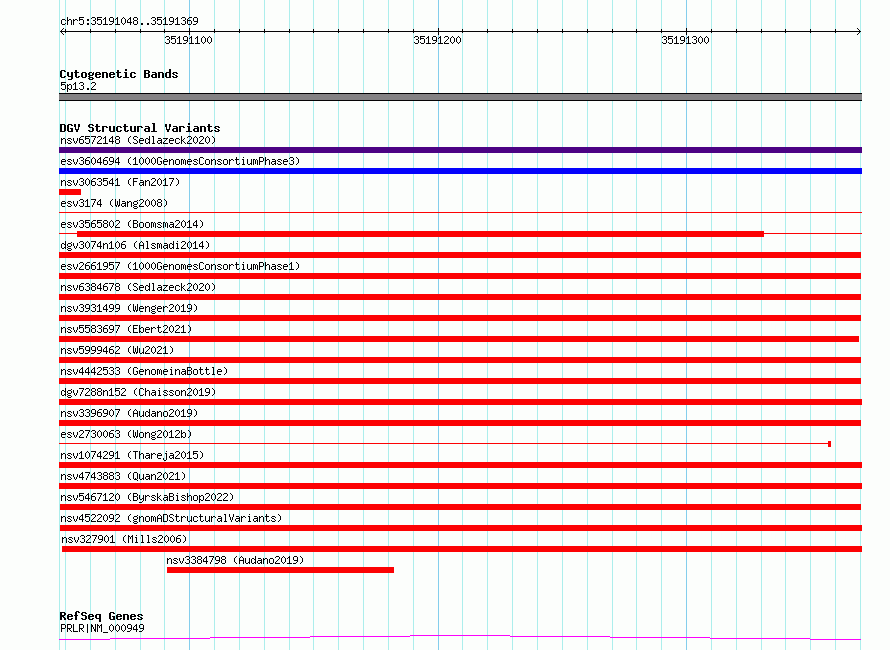Open the esv2730063 (Wong2012b) label

[126, 434]
